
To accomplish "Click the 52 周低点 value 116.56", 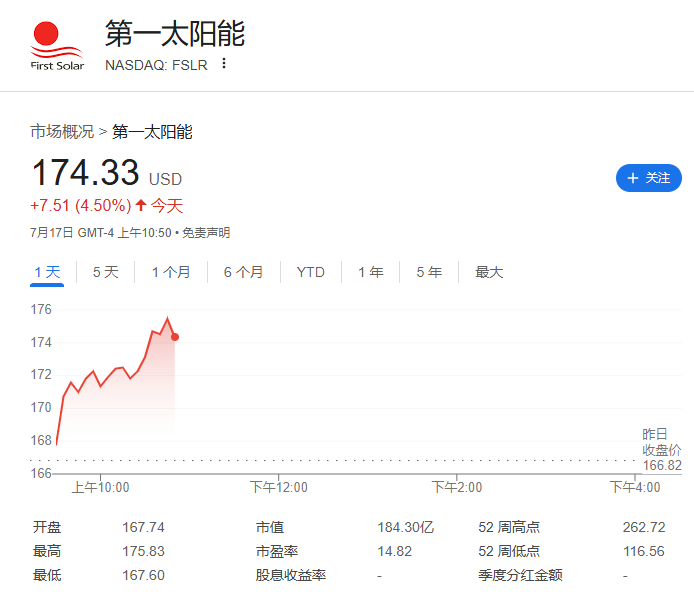I will pos(644,551).
